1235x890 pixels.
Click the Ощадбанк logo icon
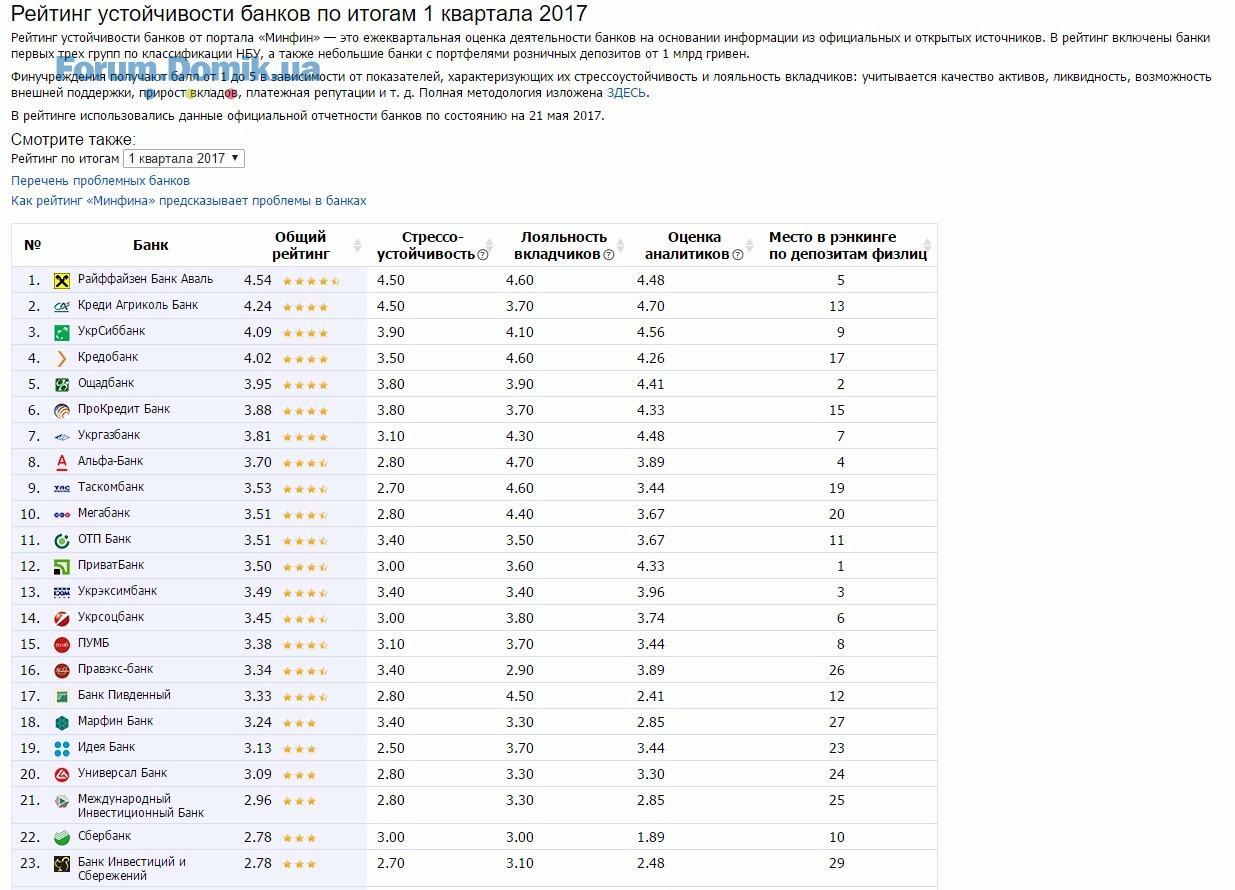click(62, 385)
